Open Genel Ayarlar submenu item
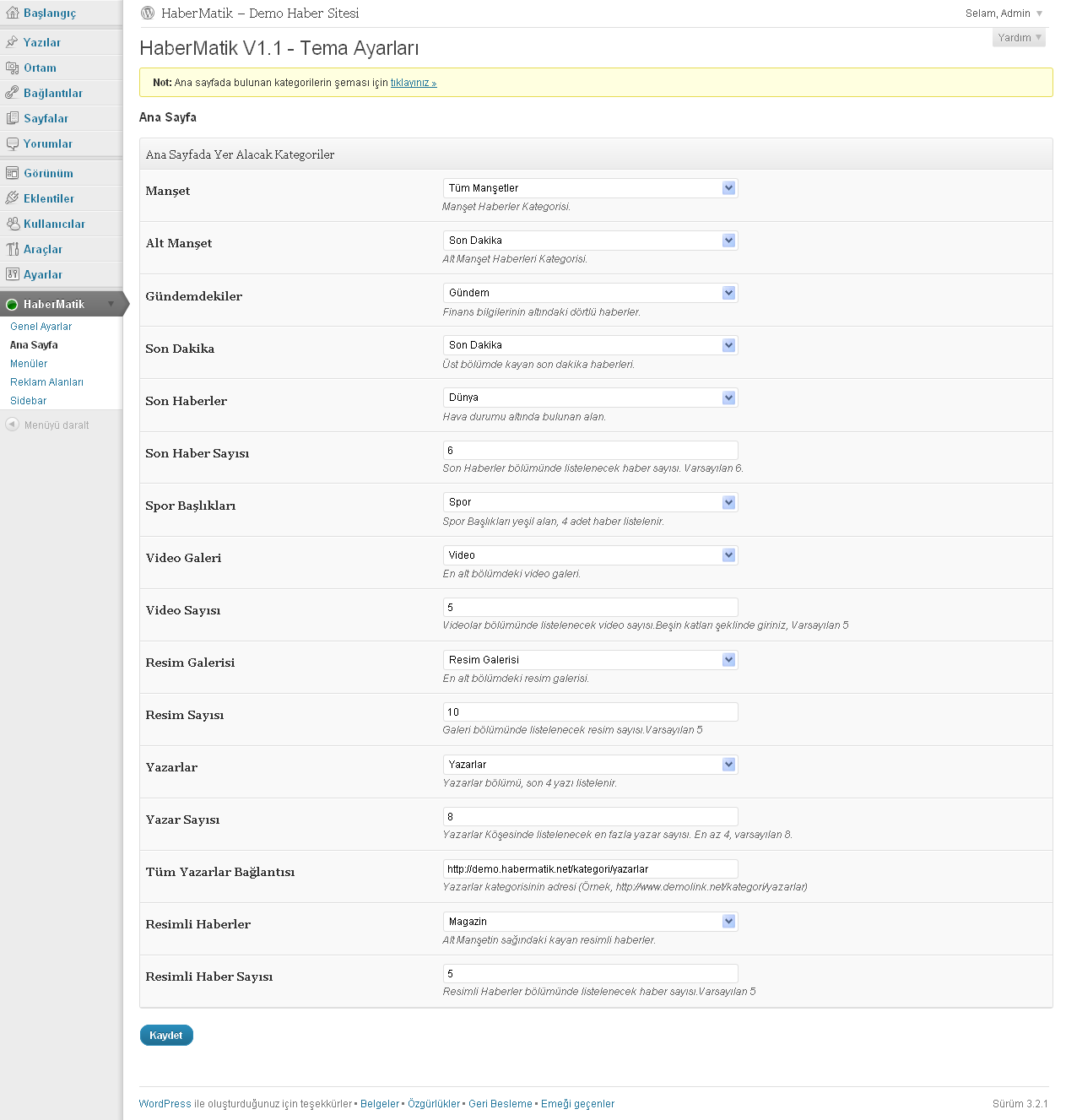Screen dimensions: 1066x1120 [41, 327]
